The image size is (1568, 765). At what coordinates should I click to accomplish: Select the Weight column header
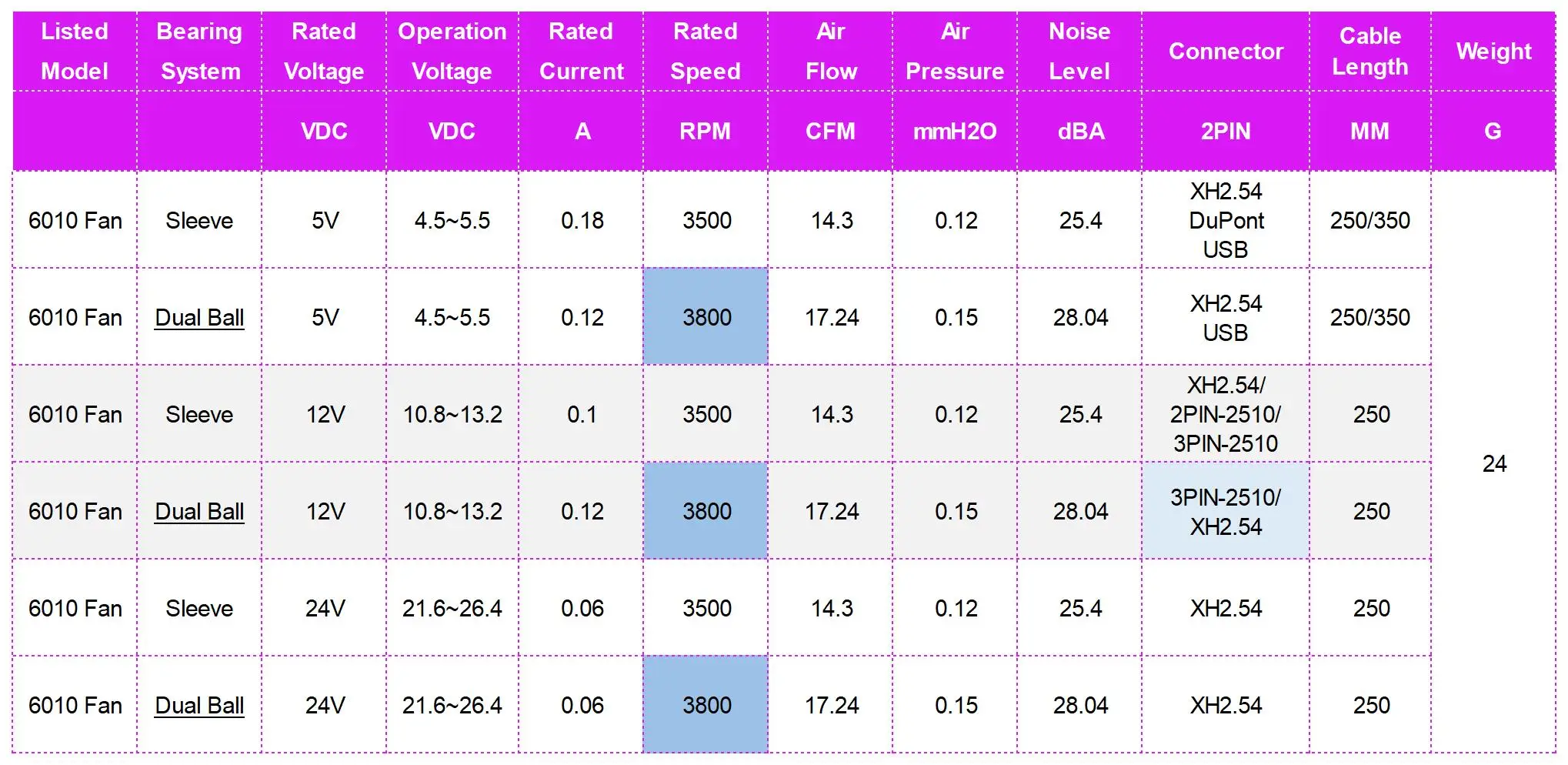coord(1493,51)
